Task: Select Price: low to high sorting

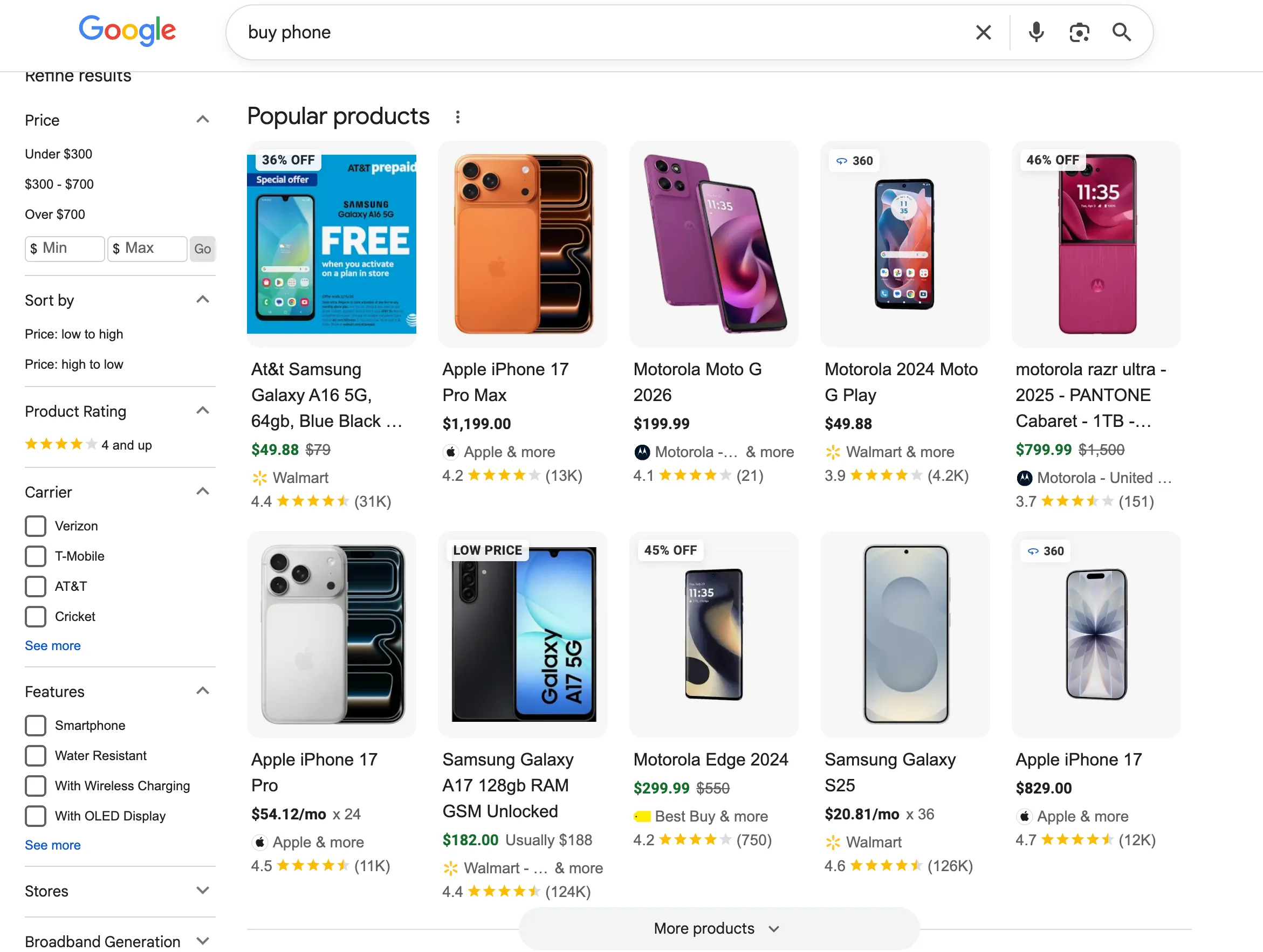Action: 74,334
